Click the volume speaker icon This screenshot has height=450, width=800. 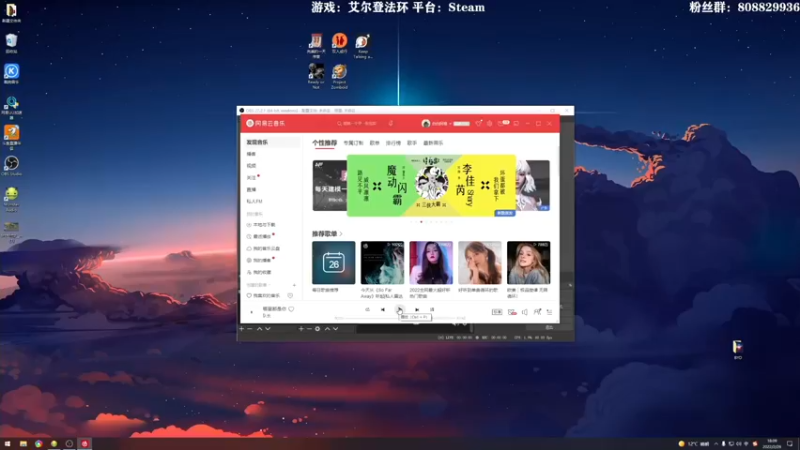point(524,312)
